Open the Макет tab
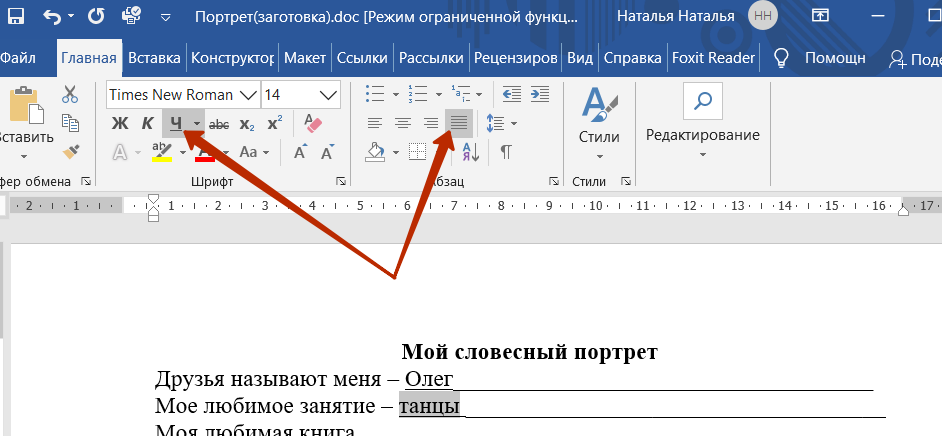This screenshot has height=436, width=942. (x=305, y=58)
